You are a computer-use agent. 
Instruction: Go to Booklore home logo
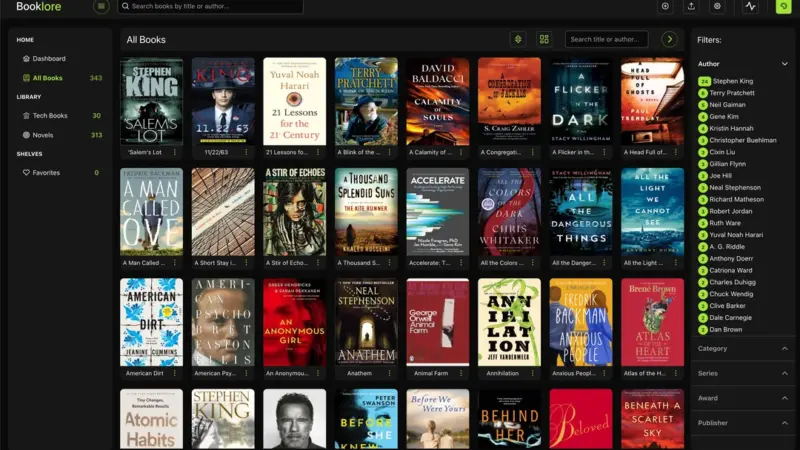39,6
